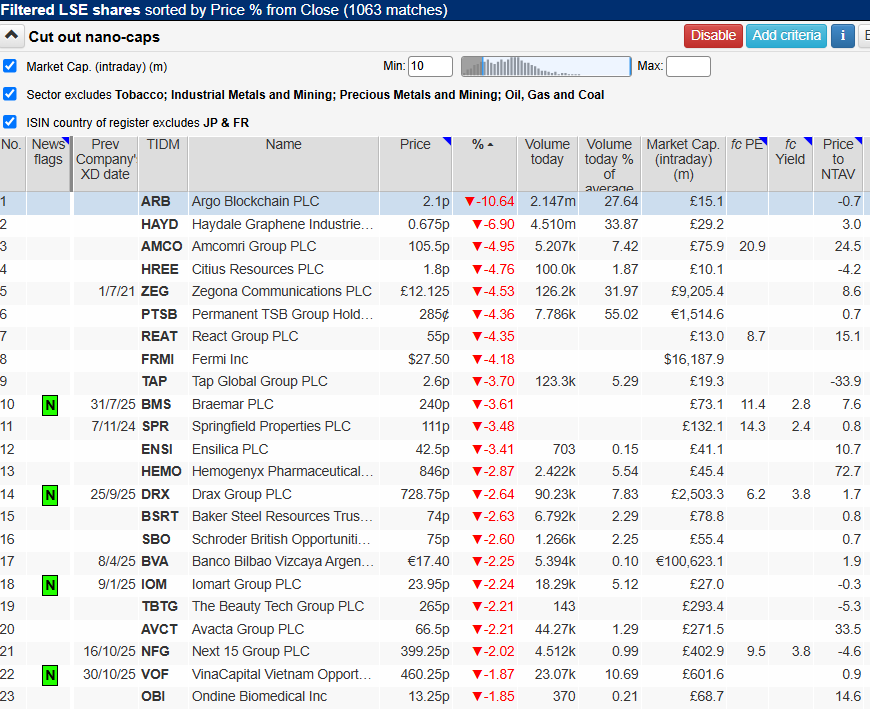The height and width of the screenshot is (709, 870).
Task: Open the filter info icon button
Action: (x=842, y=36)
